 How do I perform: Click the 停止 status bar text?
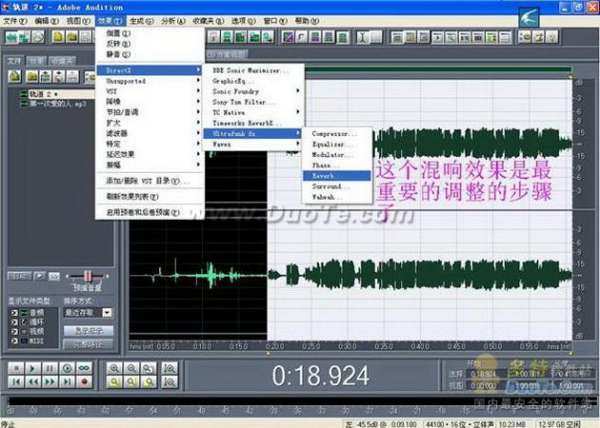pyautogui.click(x=8, y=424)
